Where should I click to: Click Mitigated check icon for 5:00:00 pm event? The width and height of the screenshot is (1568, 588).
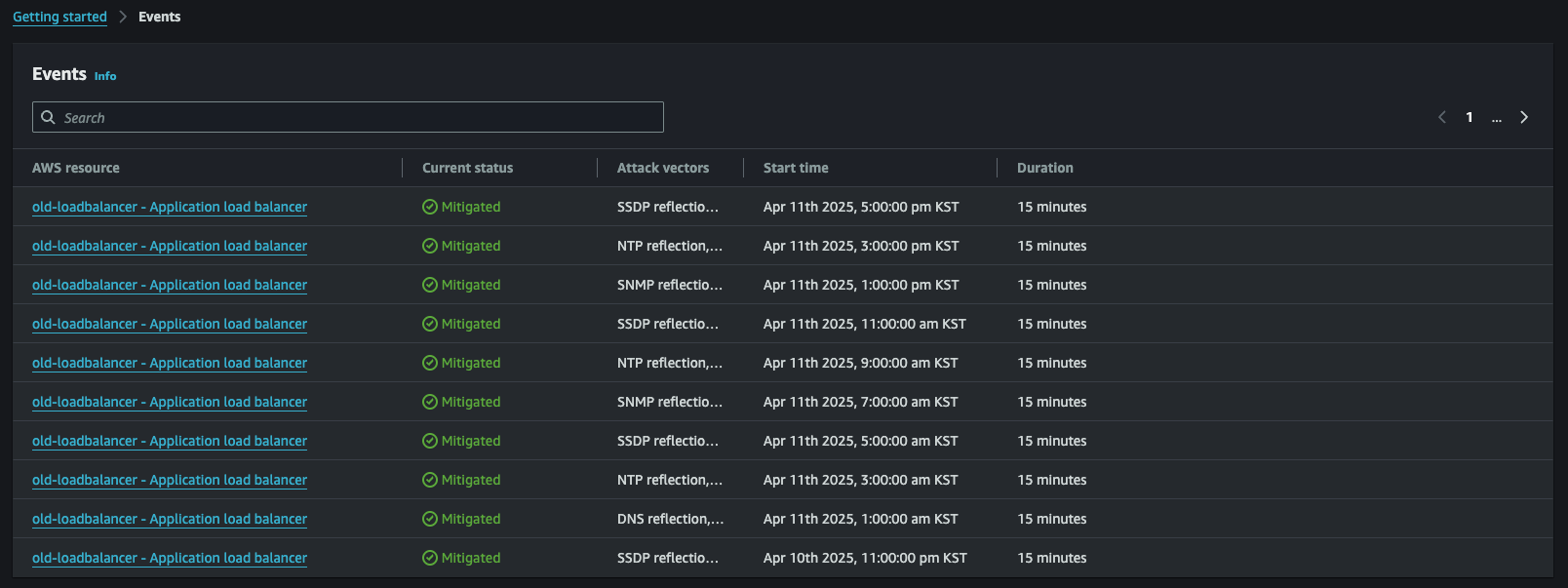(x=430, y=207)
